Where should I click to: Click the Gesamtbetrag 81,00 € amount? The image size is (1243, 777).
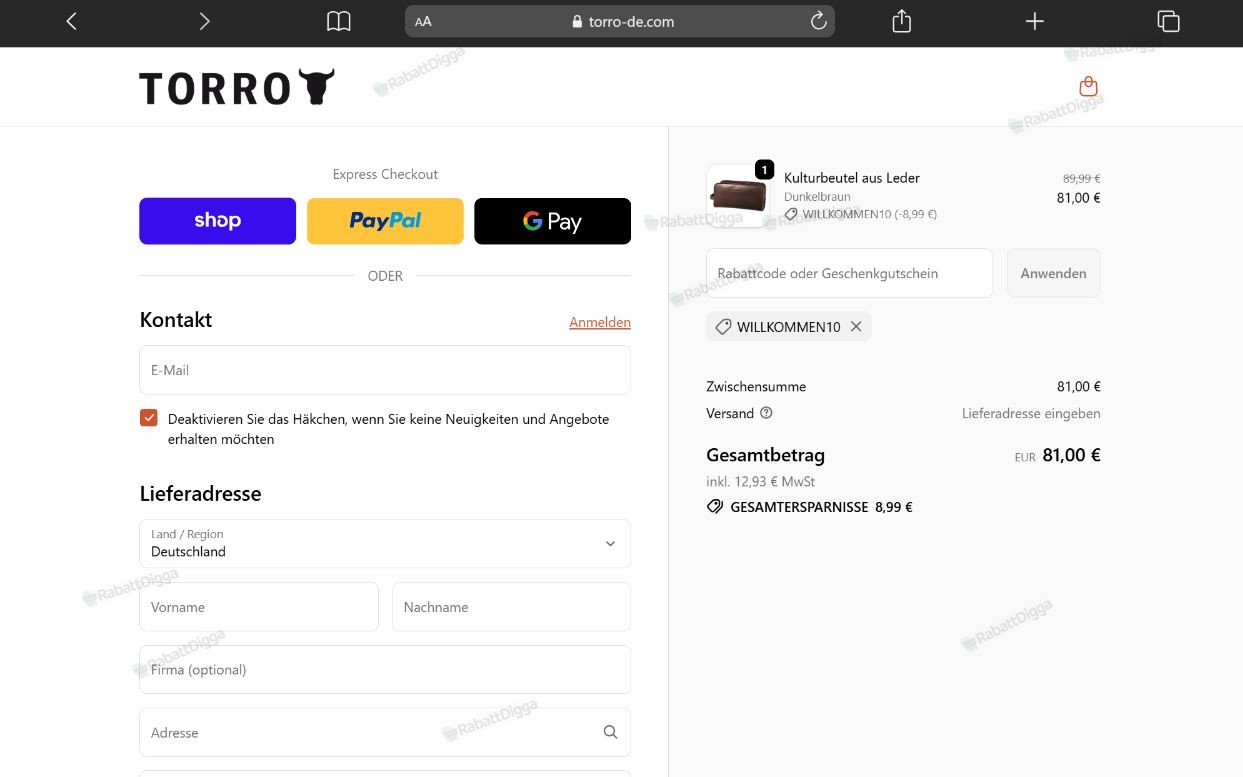click(1071, 455)
